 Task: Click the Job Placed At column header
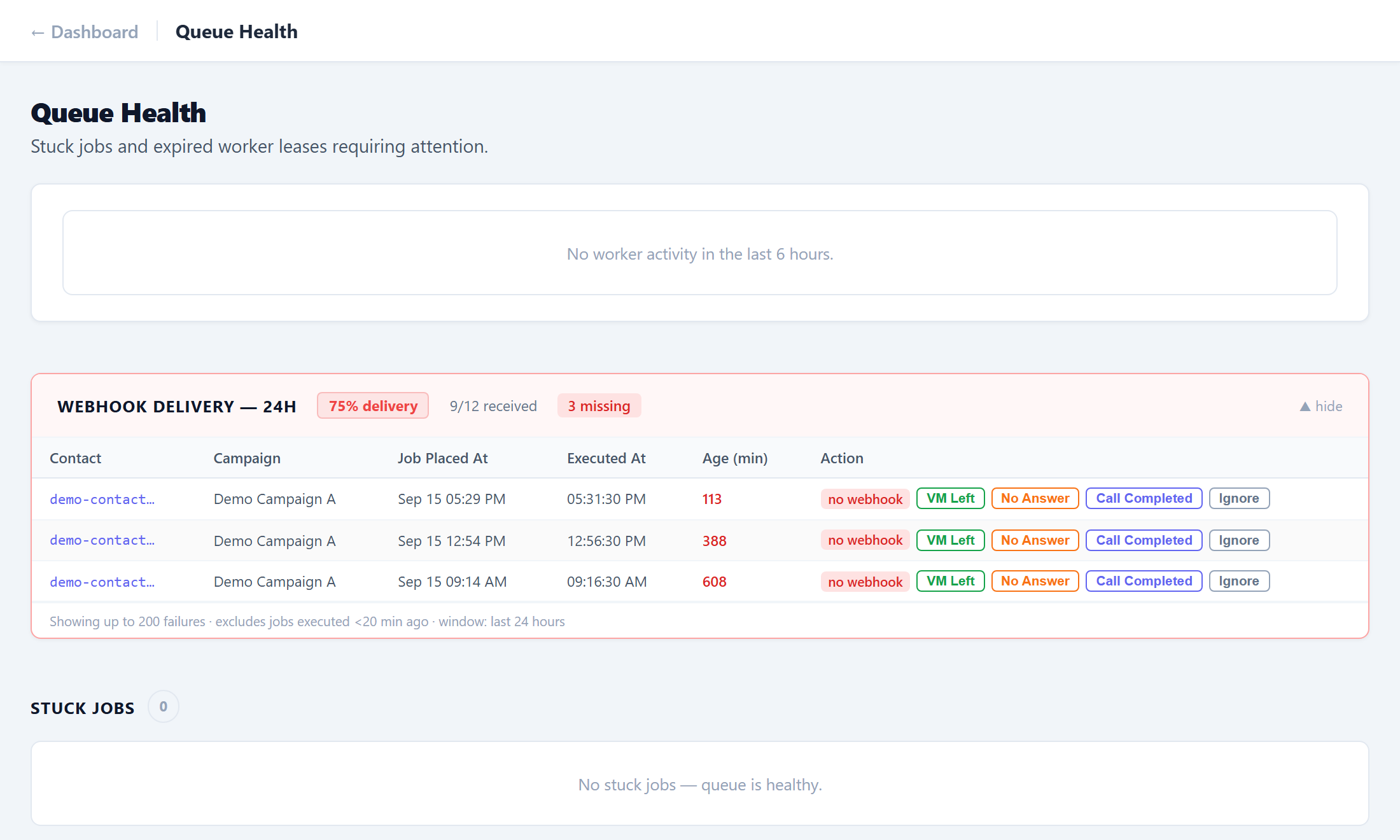[443, 458]
